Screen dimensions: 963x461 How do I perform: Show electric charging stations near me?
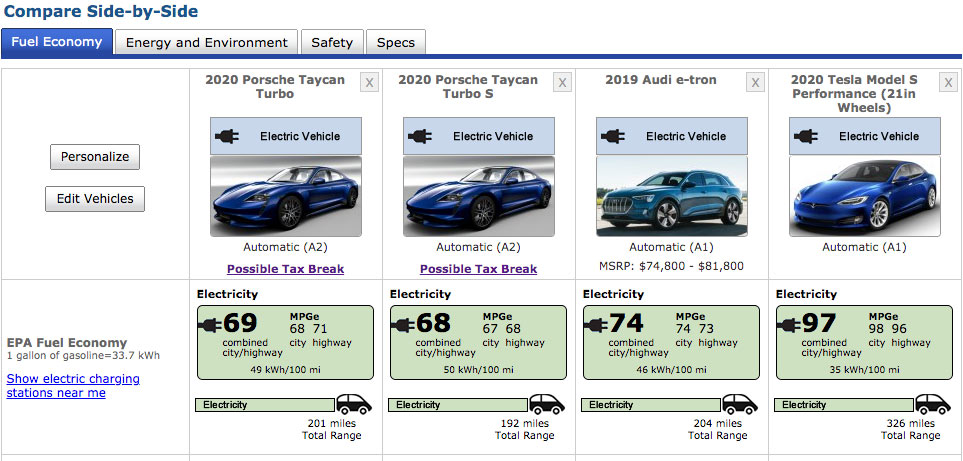pyautogui.click(x=73, y=386)
